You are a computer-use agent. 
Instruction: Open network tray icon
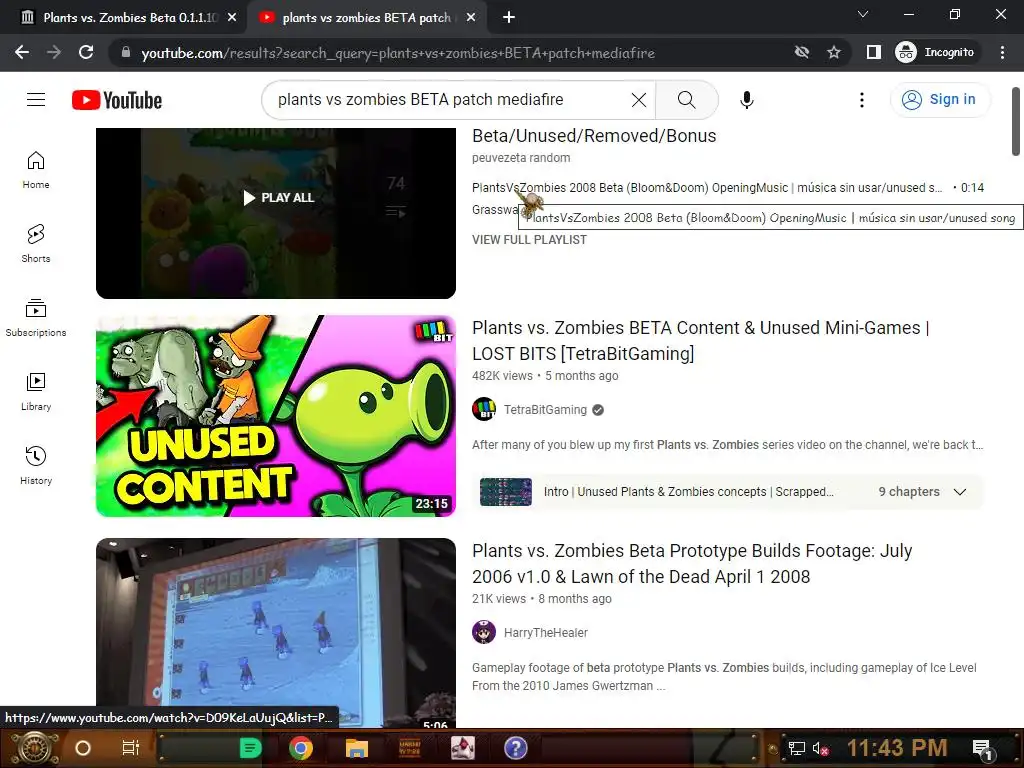pyautogui.click(x=797, y=748)
